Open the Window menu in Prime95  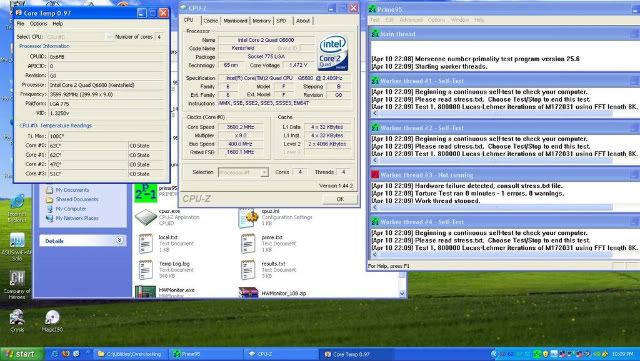click(x=460, y=20)
